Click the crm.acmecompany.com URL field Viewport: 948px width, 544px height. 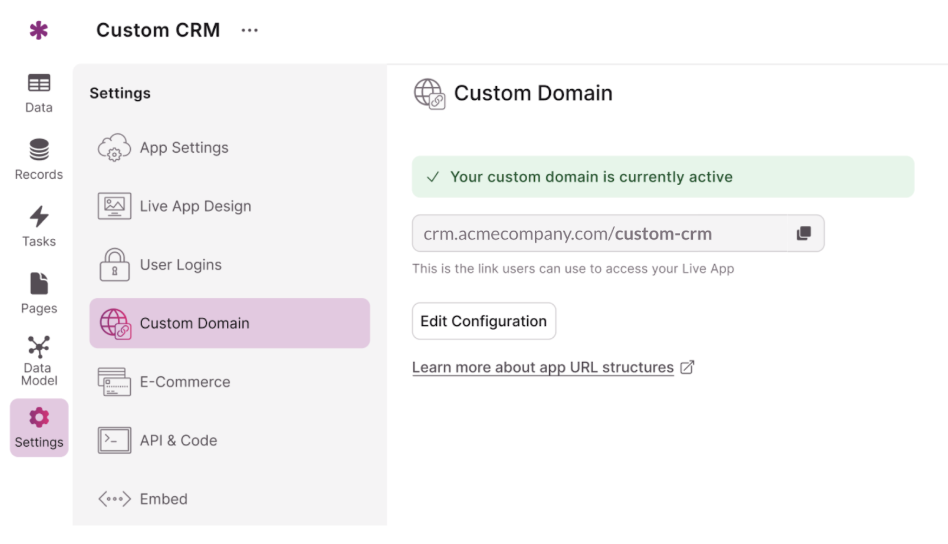pos(600,234)
